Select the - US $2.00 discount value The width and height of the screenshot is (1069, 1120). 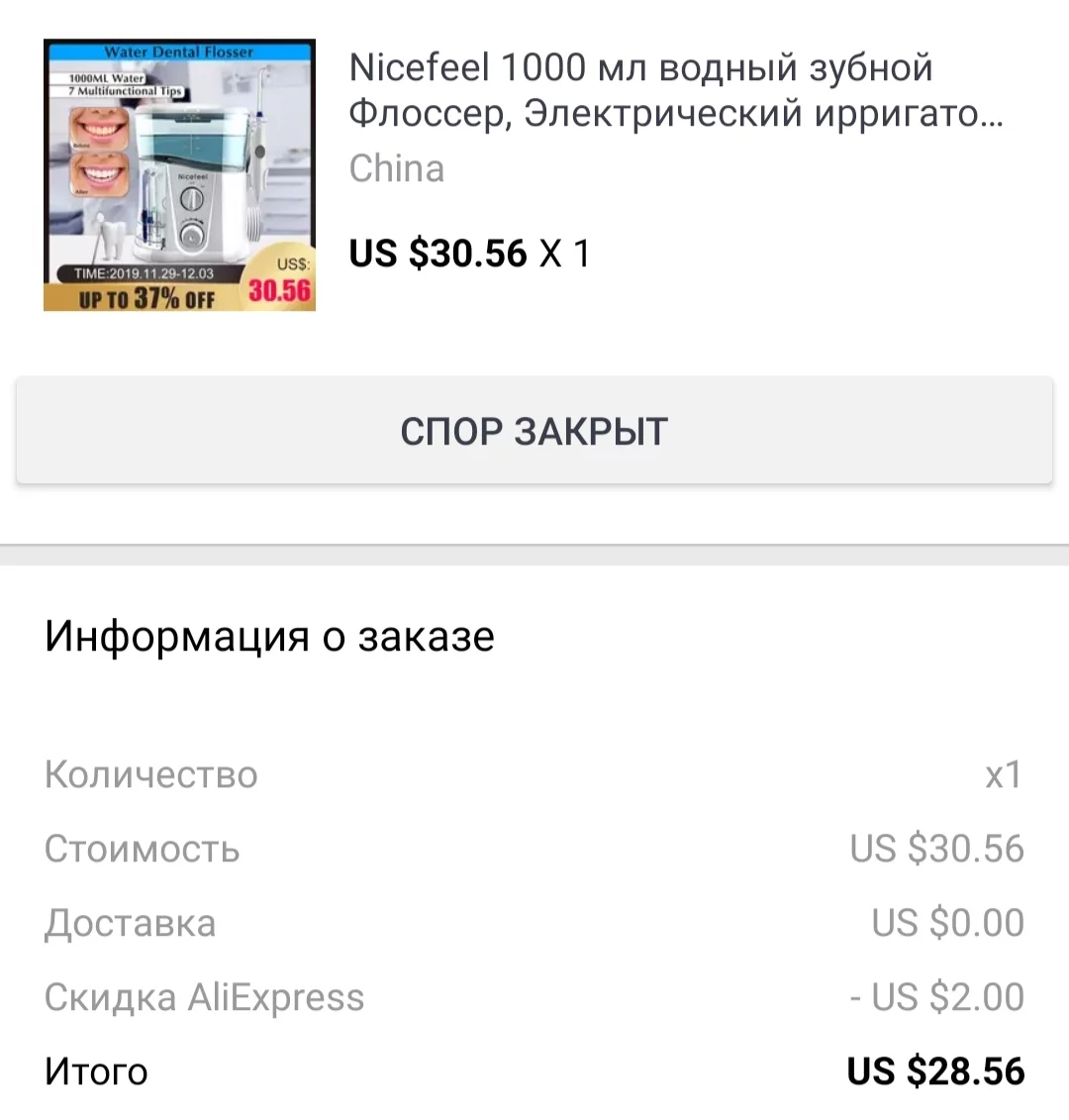click(x=936, y=997)
